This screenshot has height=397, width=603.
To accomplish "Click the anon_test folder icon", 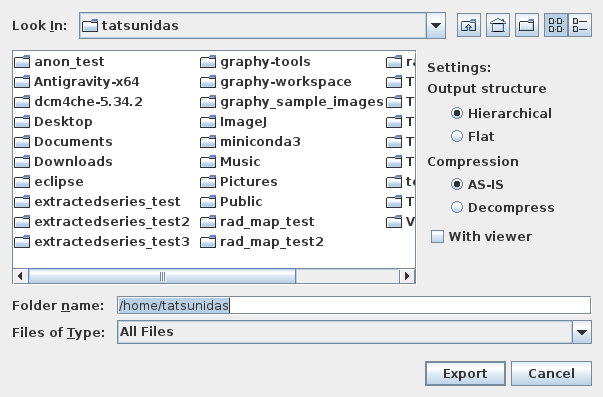I will [22, 62].
